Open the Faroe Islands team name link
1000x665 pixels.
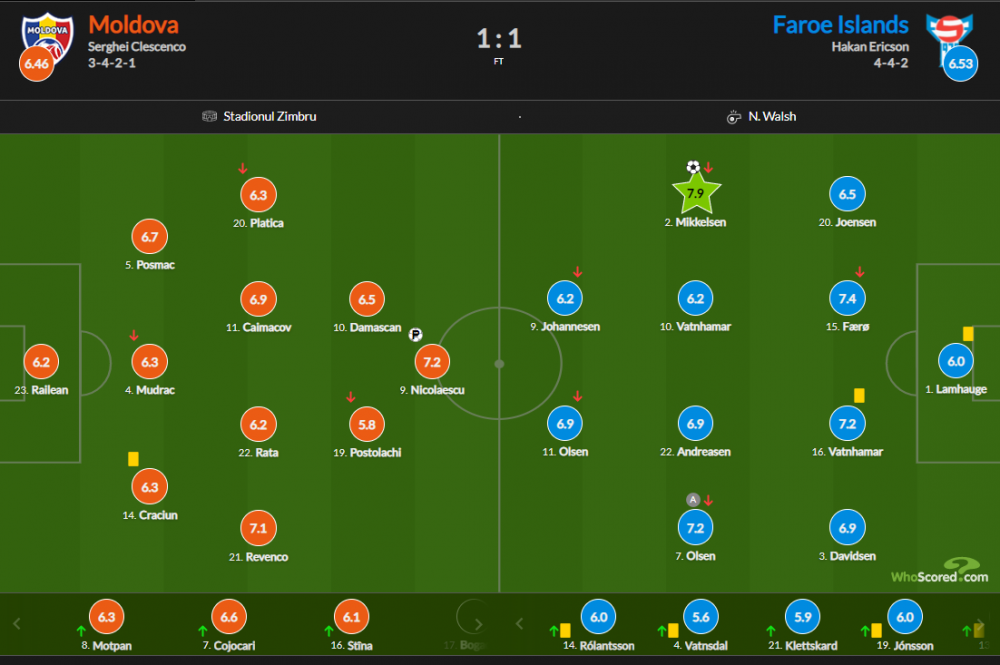[841, 25]
